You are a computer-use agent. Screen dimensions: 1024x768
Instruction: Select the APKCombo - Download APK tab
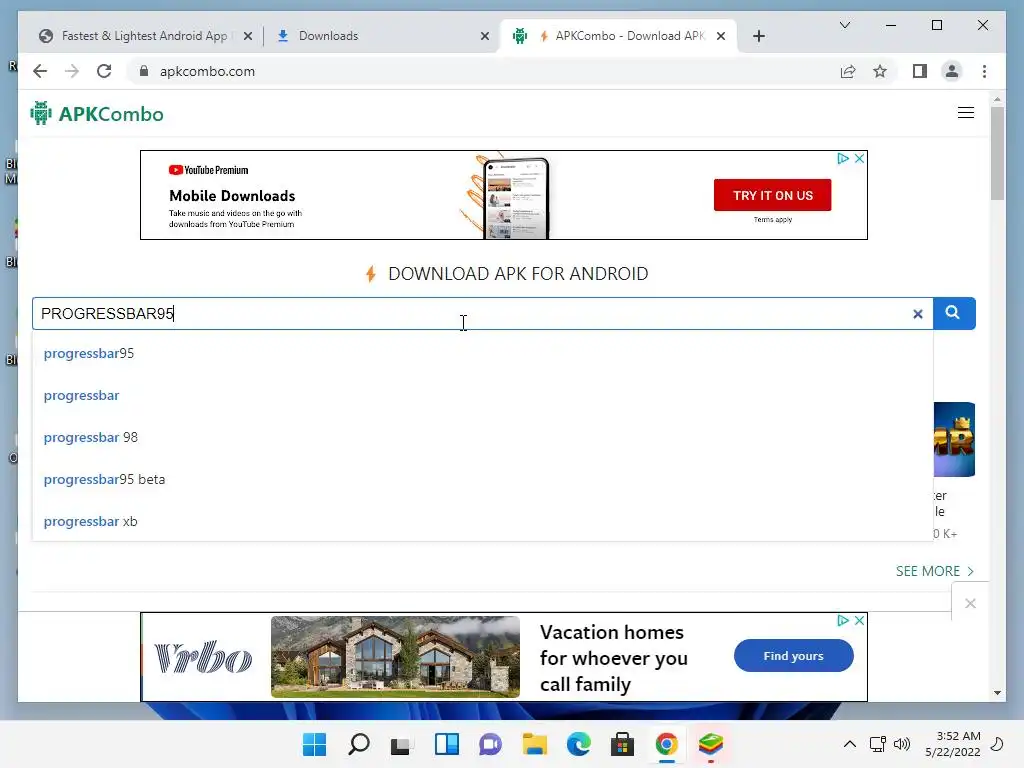pos(619,36)
